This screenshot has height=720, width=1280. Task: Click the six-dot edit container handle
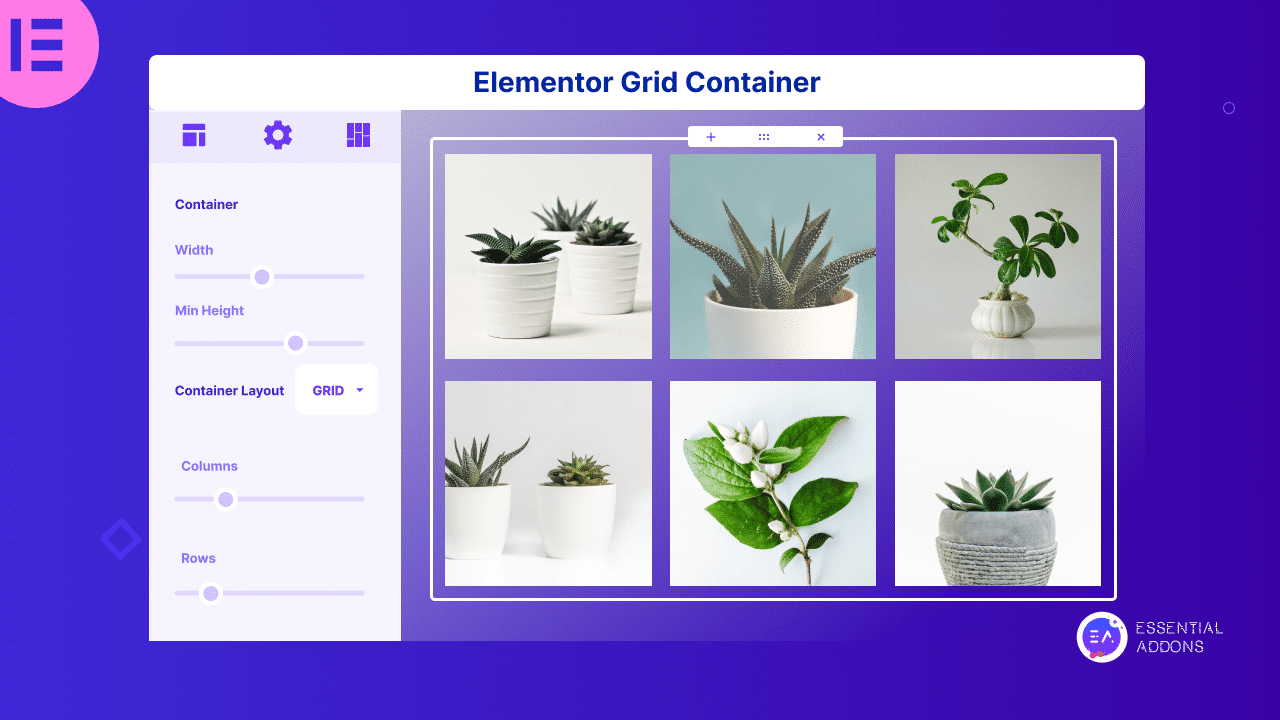pos(764,137)
